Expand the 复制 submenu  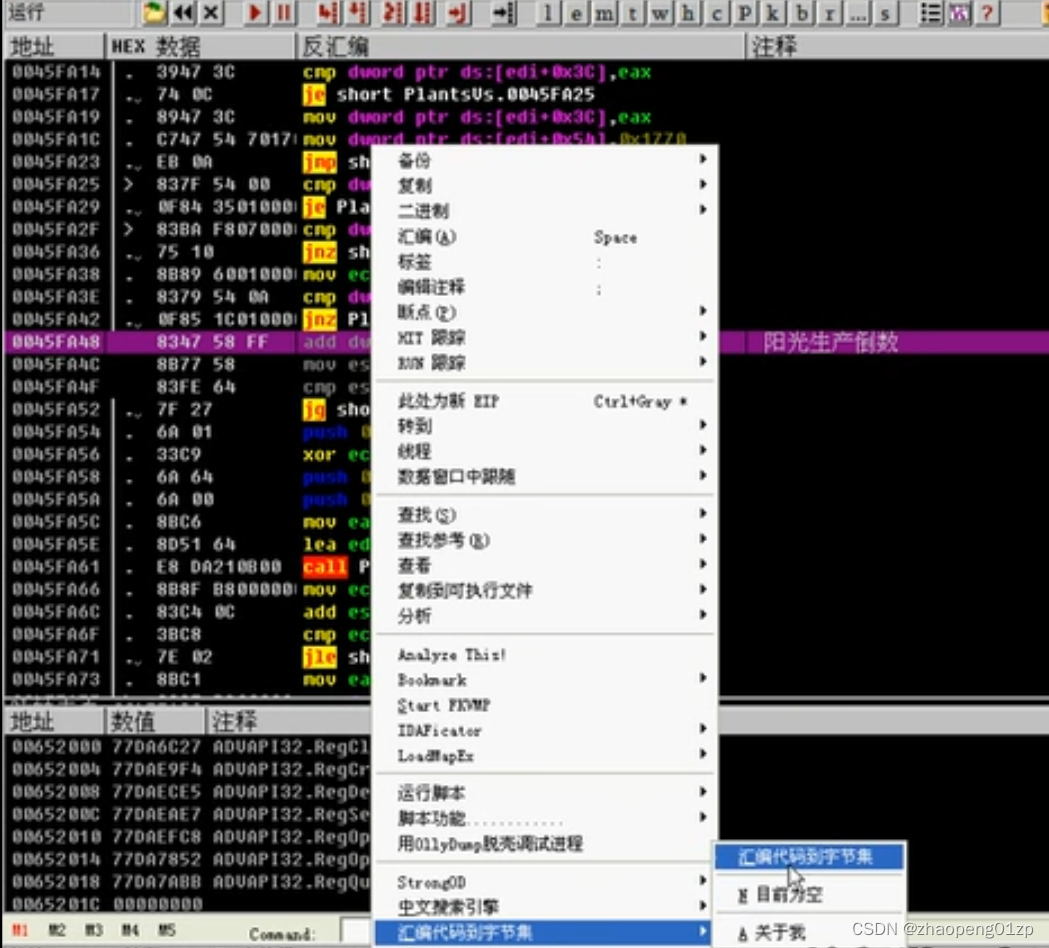545,185
